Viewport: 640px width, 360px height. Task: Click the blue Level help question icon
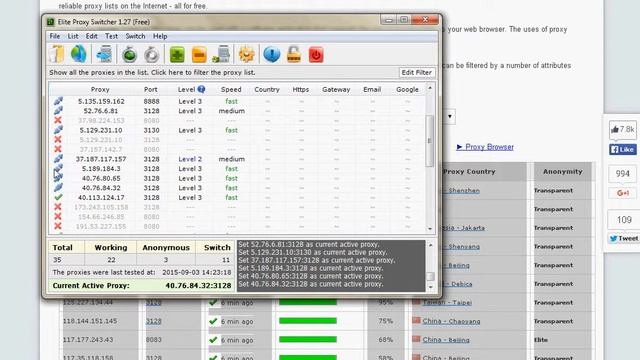point(201,89)
